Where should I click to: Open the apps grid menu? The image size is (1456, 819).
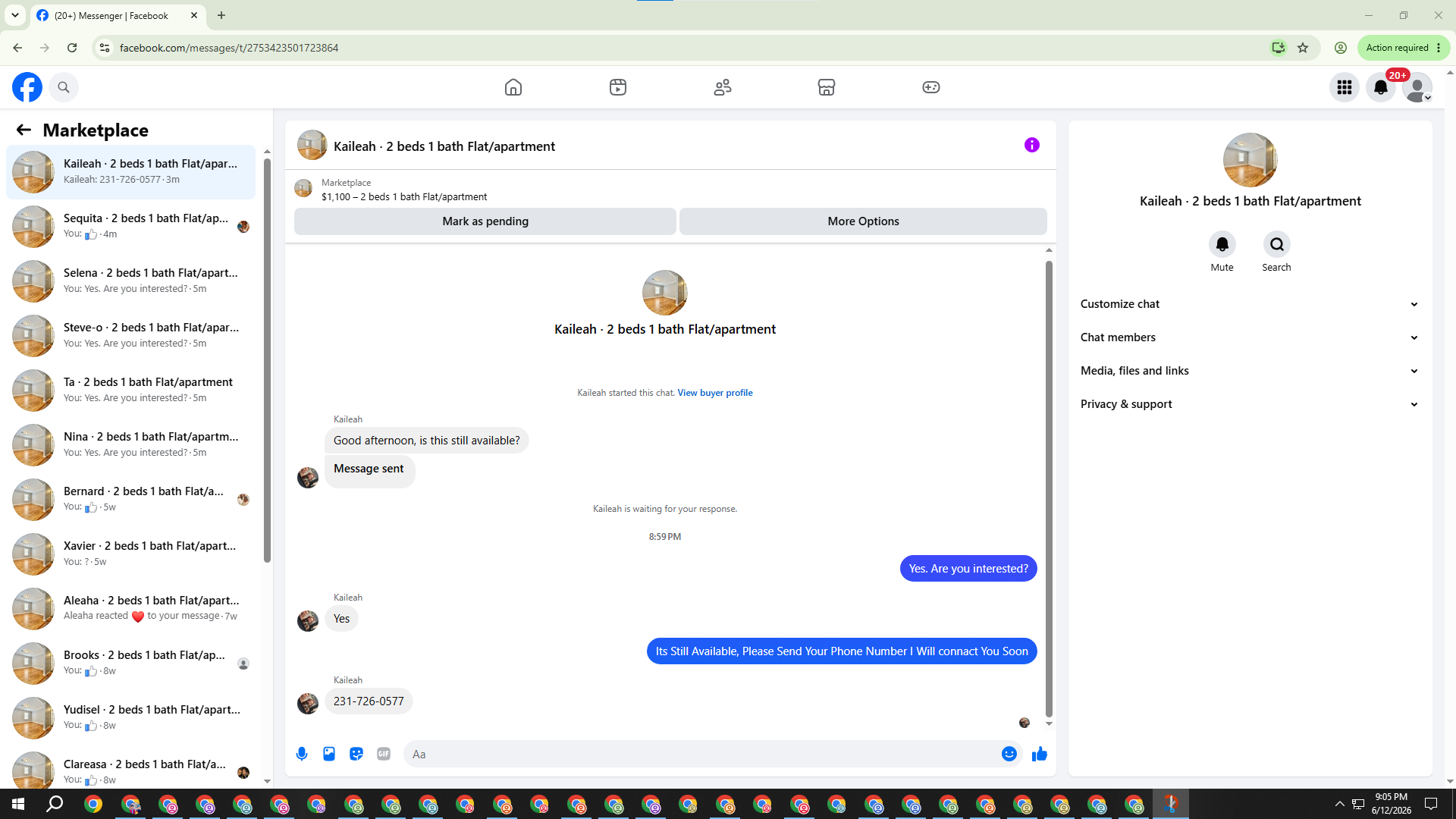pos(1345,87)
